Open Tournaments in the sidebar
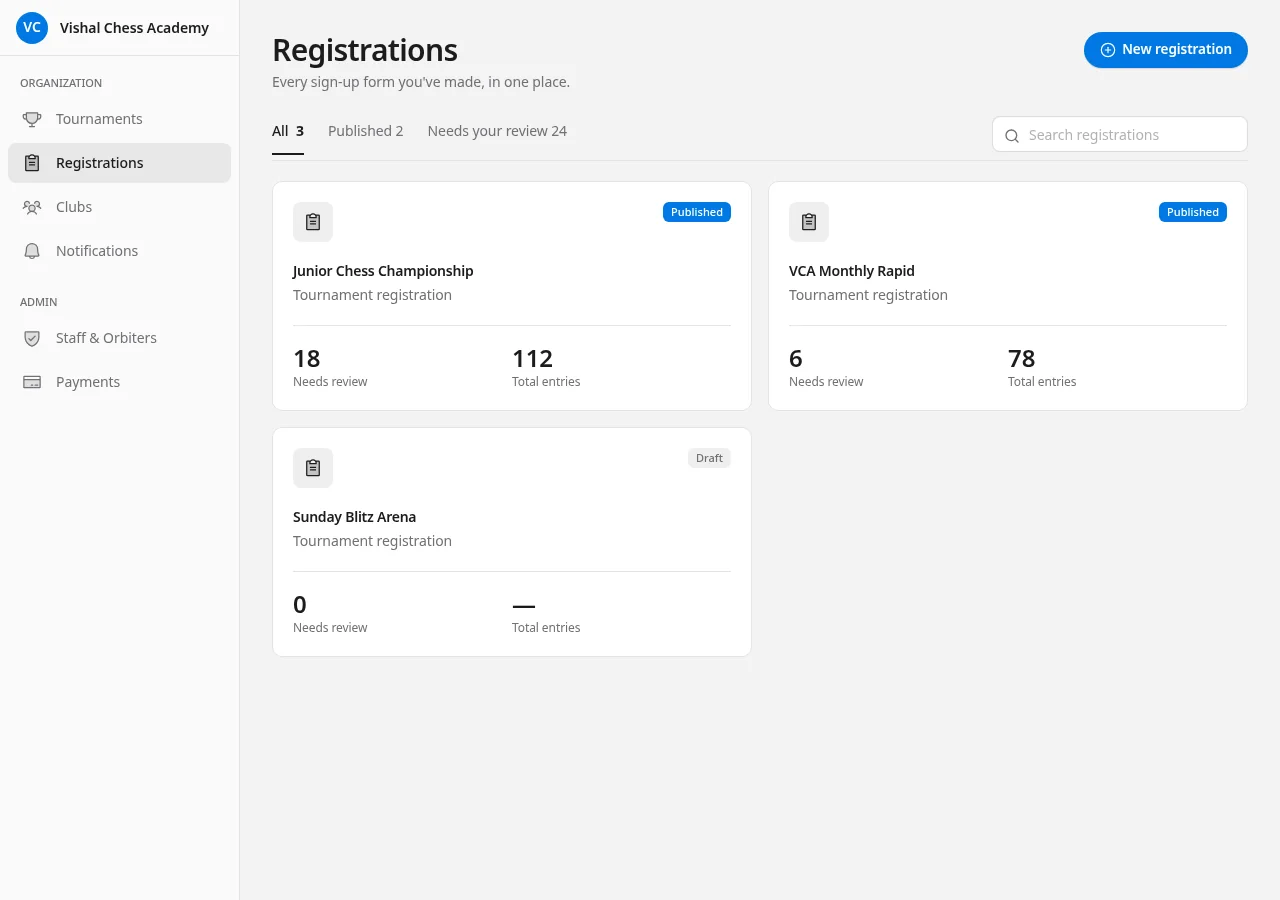Screen dimensions: 1280x900 (x=120, y=119)
